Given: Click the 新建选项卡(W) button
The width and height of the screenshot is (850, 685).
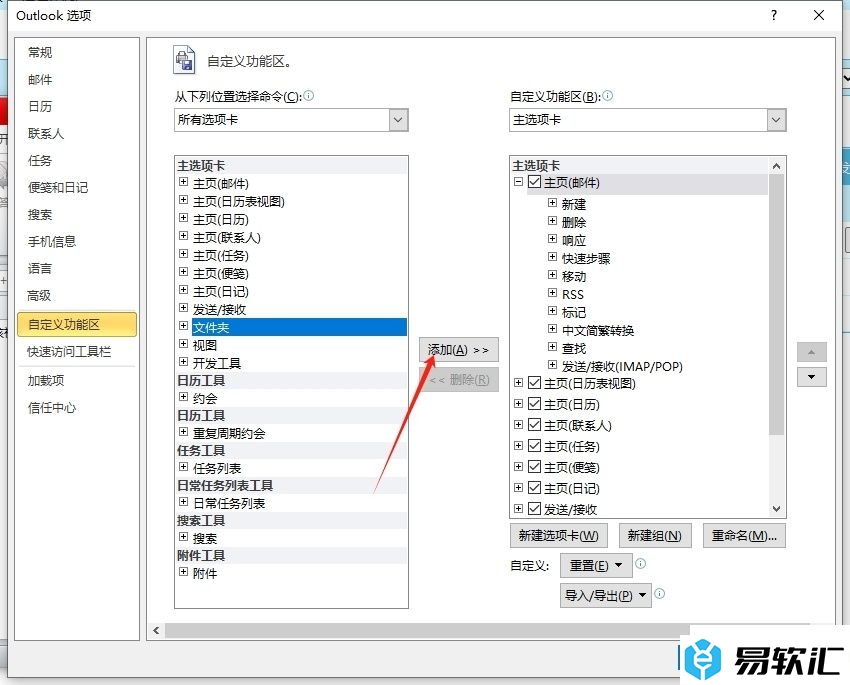Looking at the screenshot, I should pos(559,536).
